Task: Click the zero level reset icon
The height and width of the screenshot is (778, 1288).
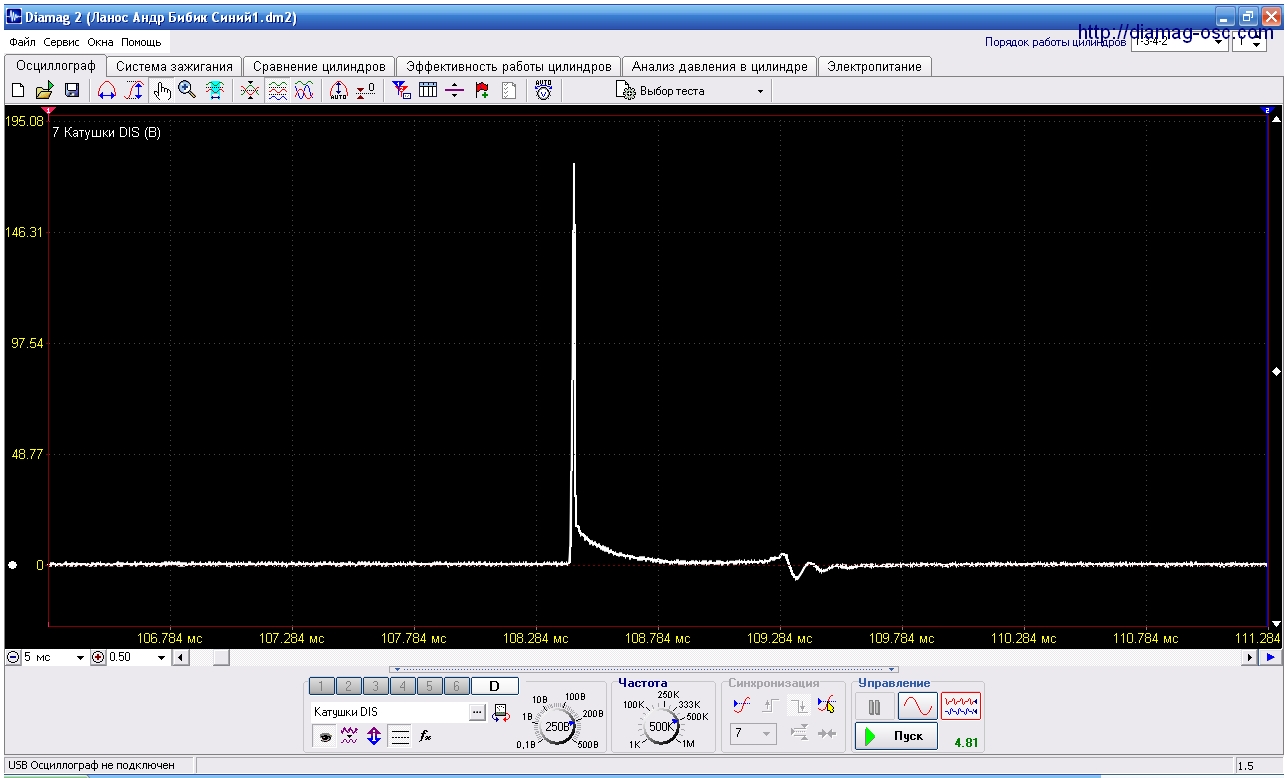Action: click(x=365, y=91)
